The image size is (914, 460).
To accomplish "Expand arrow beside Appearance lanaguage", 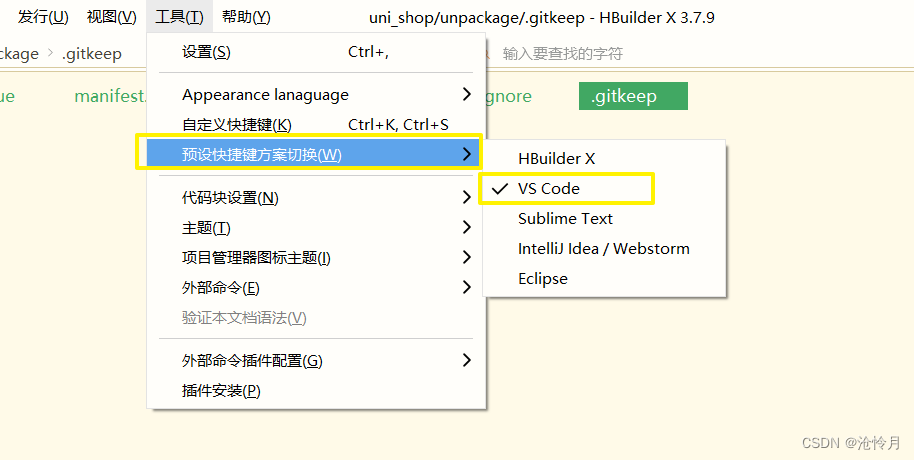I will [x=466, y=94].
